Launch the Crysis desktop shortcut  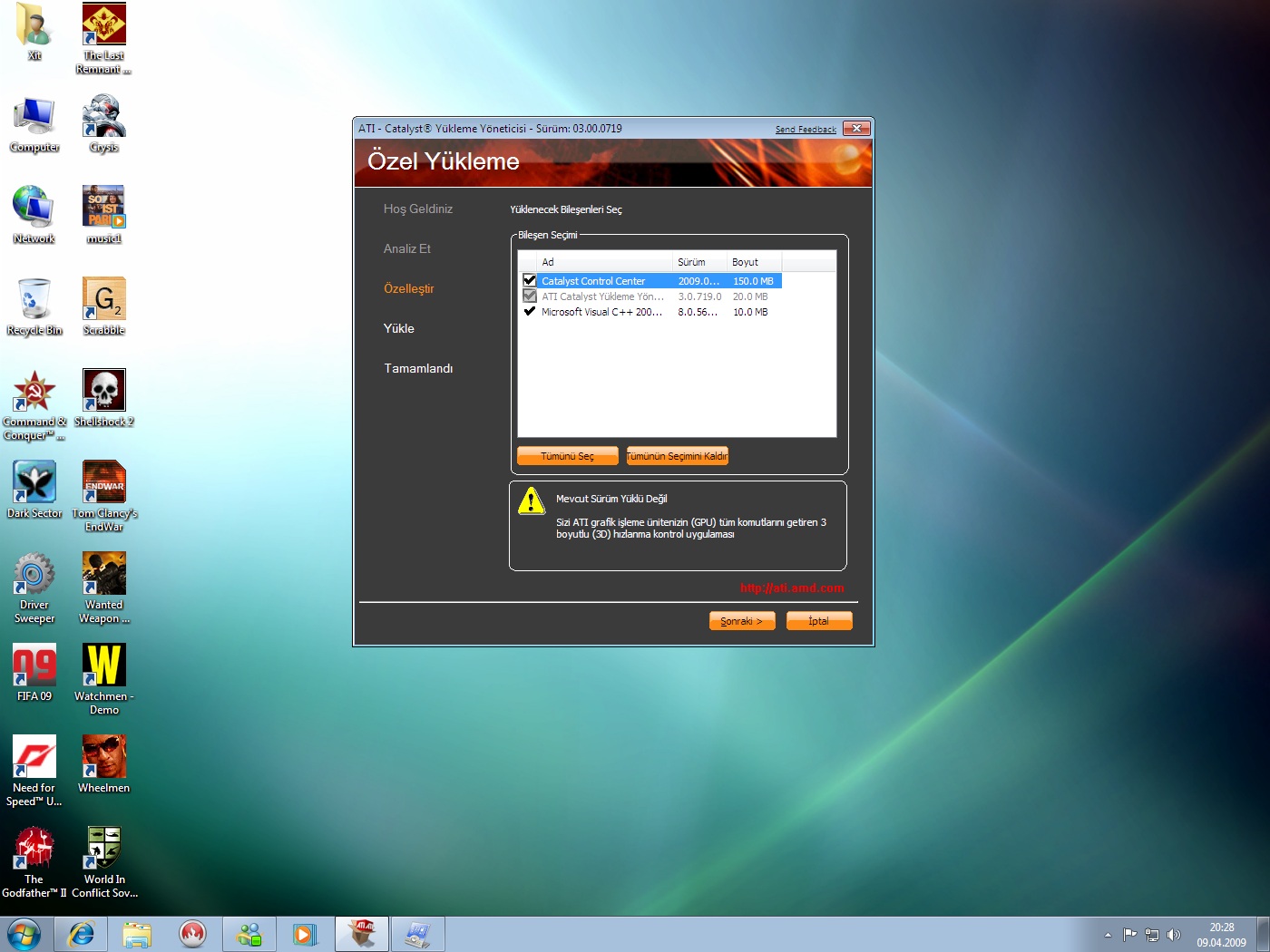coord(104,124)
